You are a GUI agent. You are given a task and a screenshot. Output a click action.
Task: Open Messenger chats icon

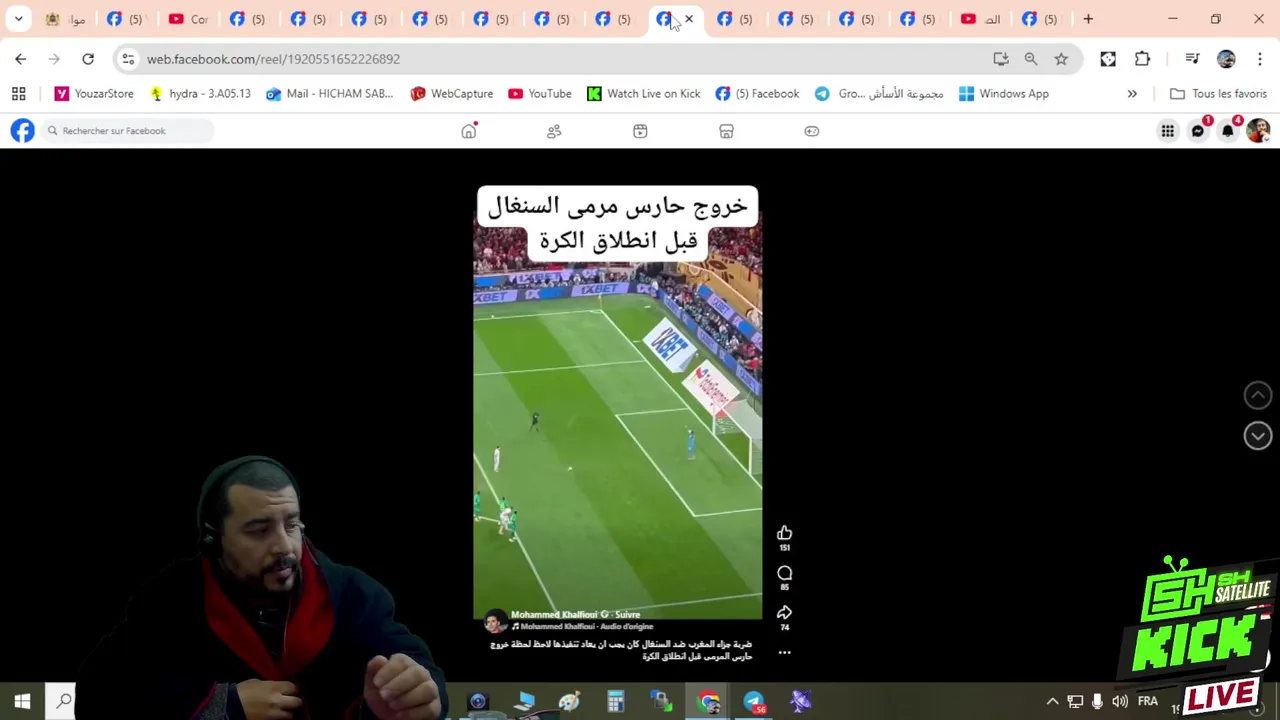1198,131
